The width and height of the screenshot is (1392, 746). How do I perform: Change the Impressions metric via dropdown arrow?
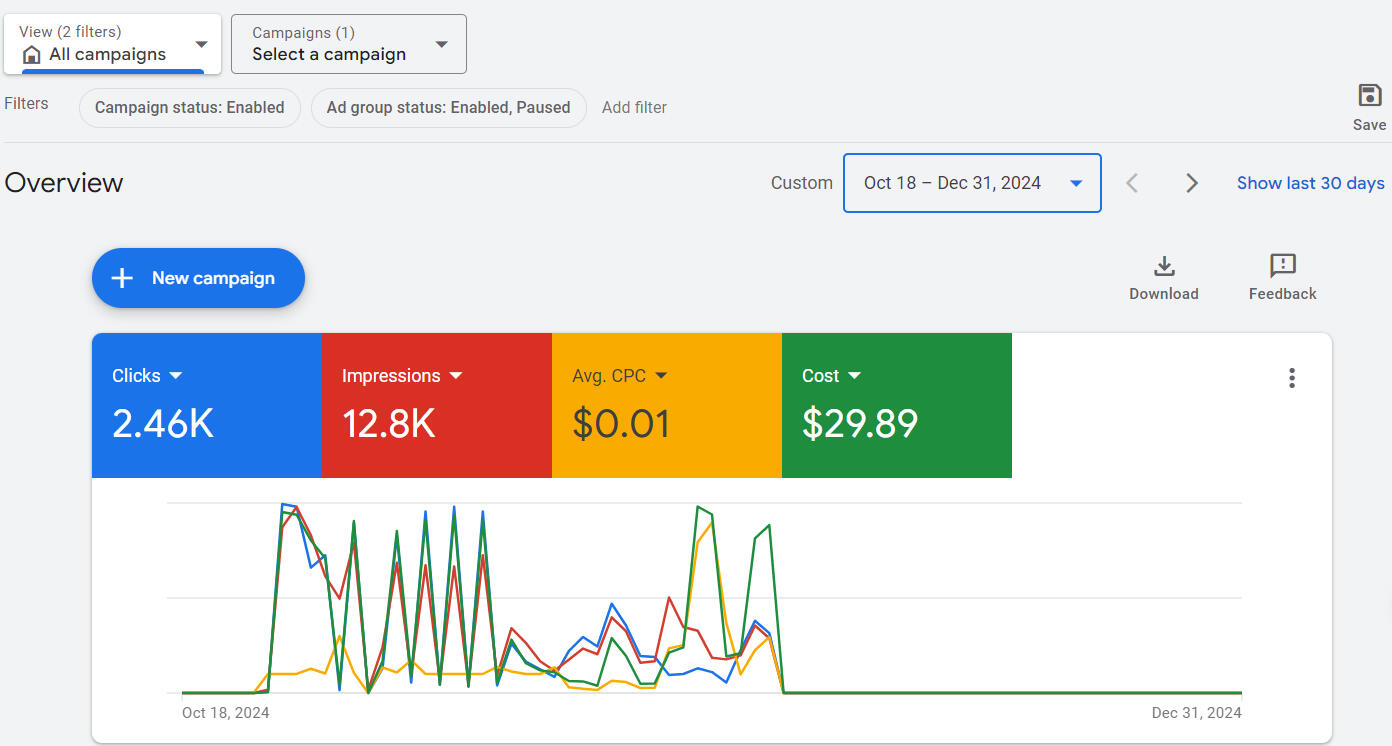pyautogui.click(x=456, y=376)
